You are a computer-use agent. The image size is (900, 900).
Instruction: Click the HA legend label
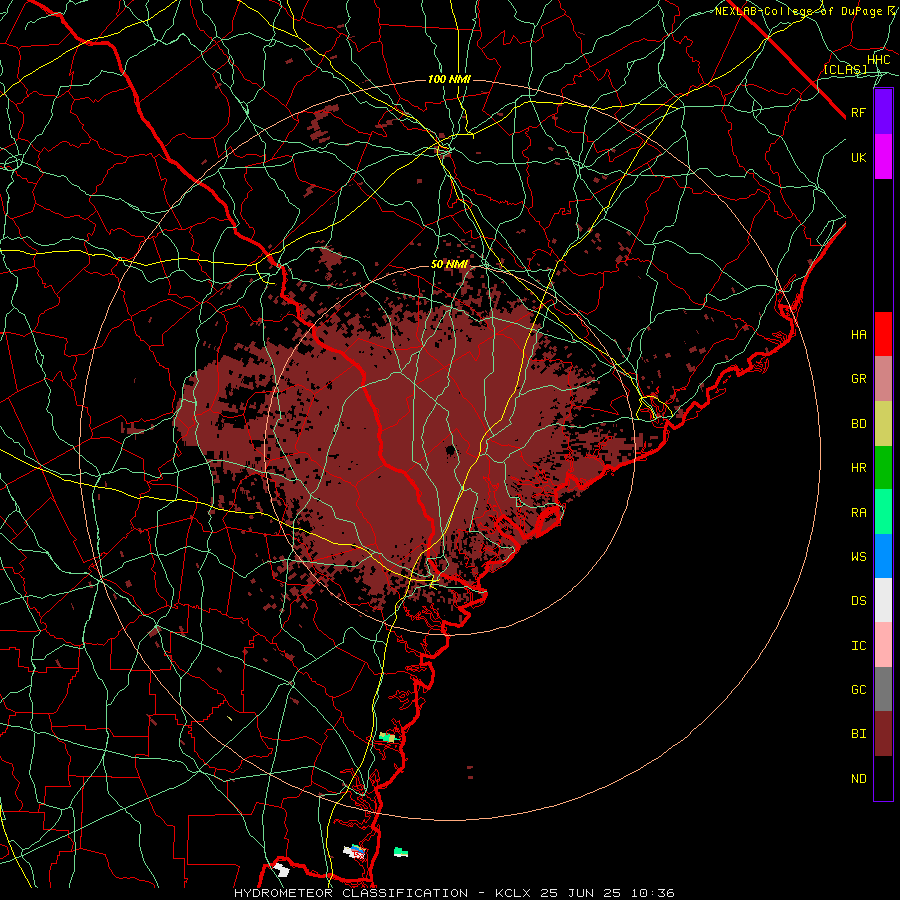(859, 335)
